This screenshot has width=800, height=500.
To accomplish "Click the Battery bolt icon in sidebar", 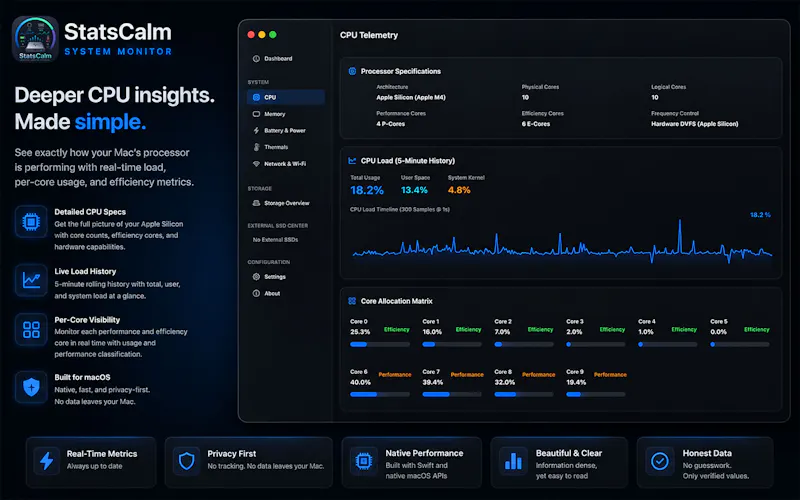I will (x=256, y=131).
